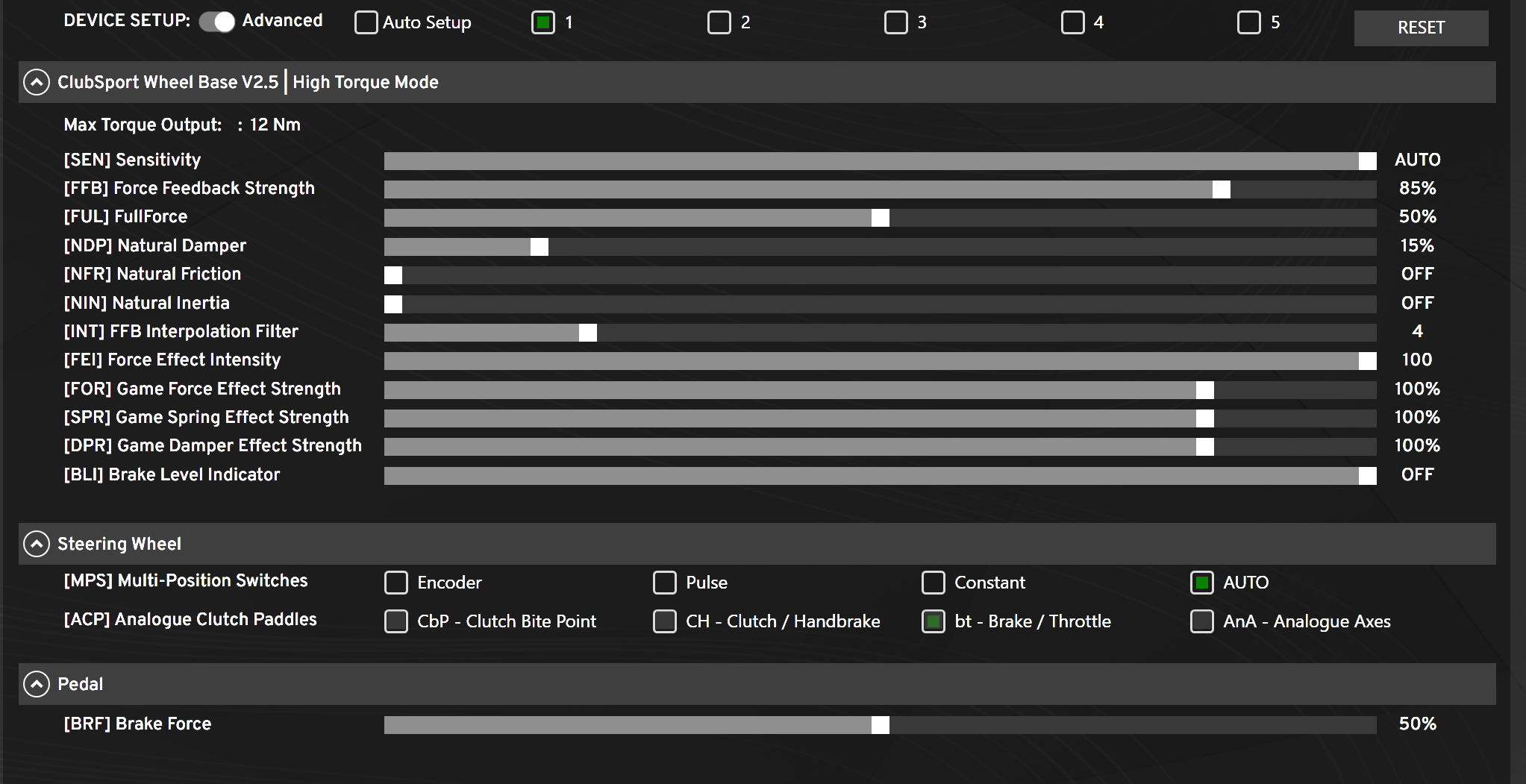Viewport: 1526px width, 784px height.
Task: Toggle the Advanced device setup switch
Action: [x=217, y=22]
